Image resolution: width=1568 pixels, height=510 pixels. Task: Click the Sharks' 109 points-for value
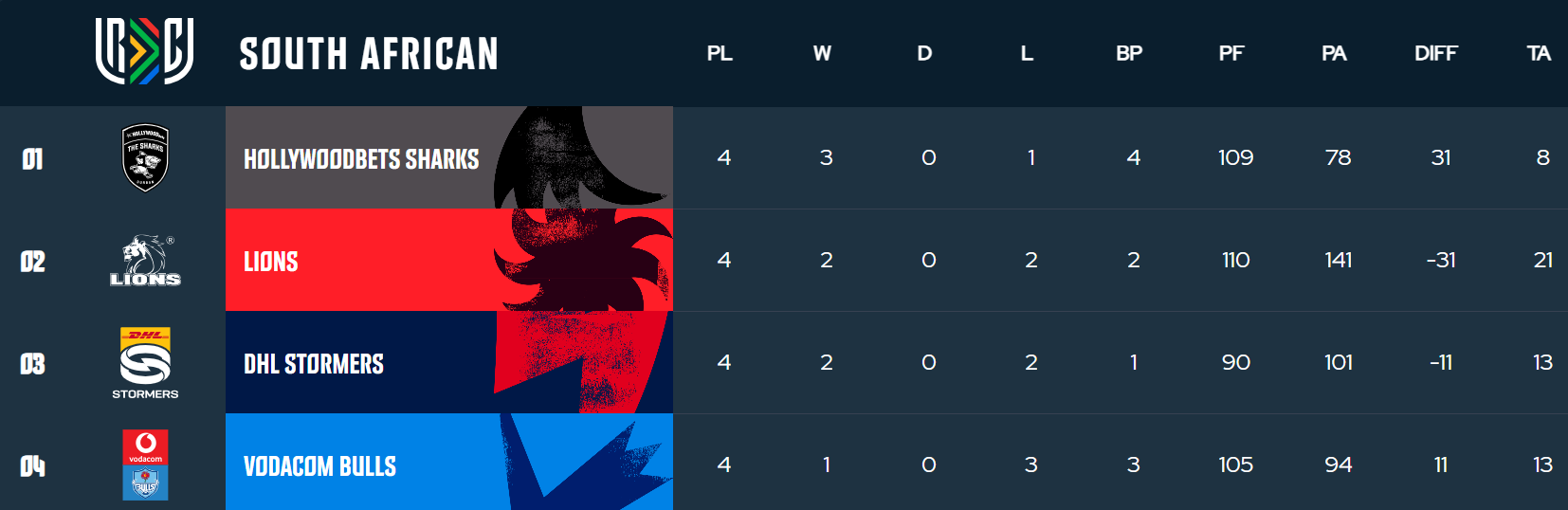point(1235,157)
